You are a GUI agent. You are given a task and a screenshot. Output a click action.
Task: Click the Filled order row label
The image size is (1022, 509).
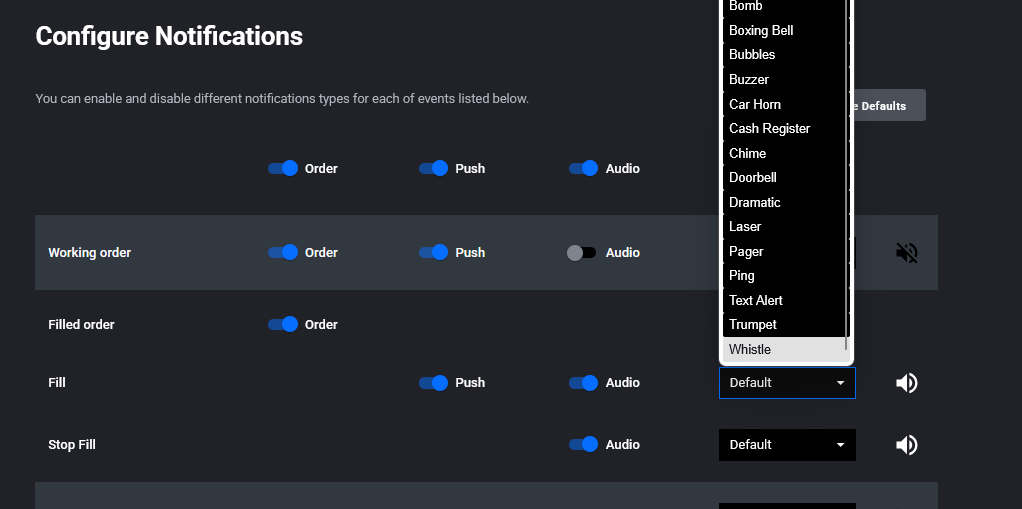pos(81,324)
